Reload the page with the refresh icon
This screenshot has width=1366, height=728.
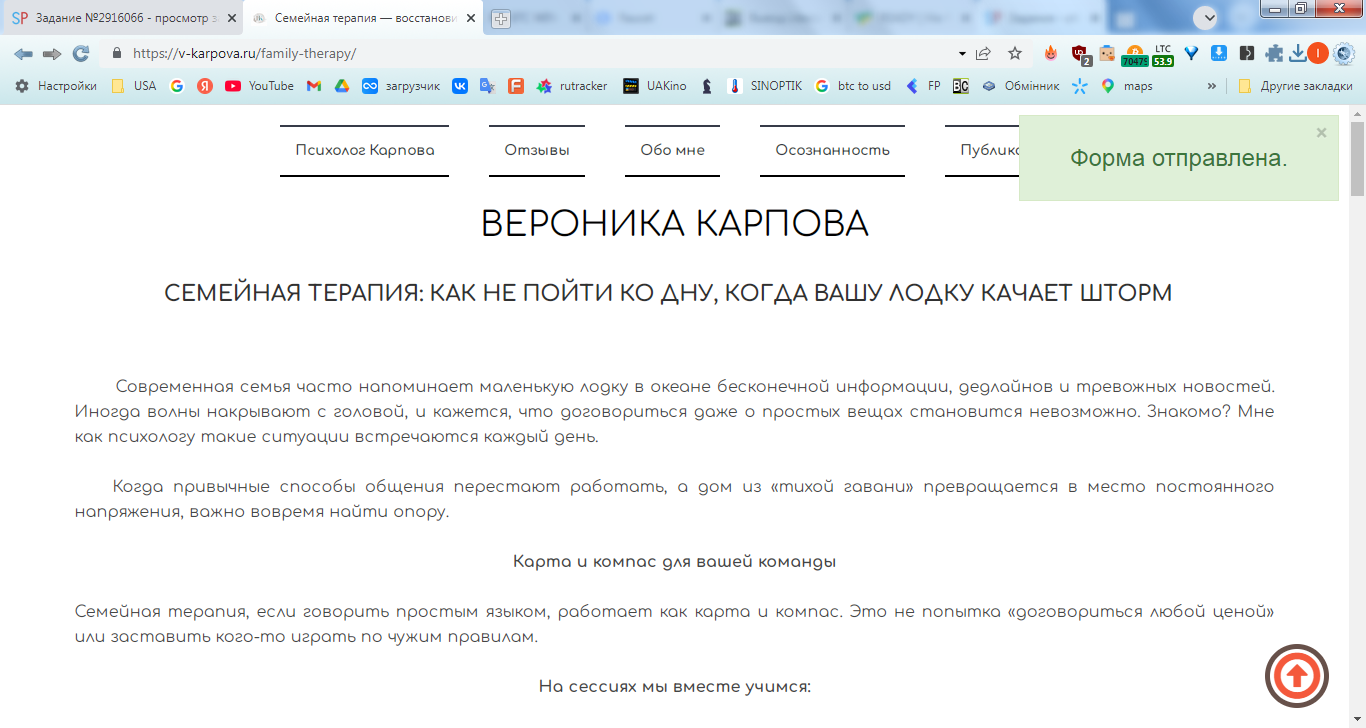[81, 53]
